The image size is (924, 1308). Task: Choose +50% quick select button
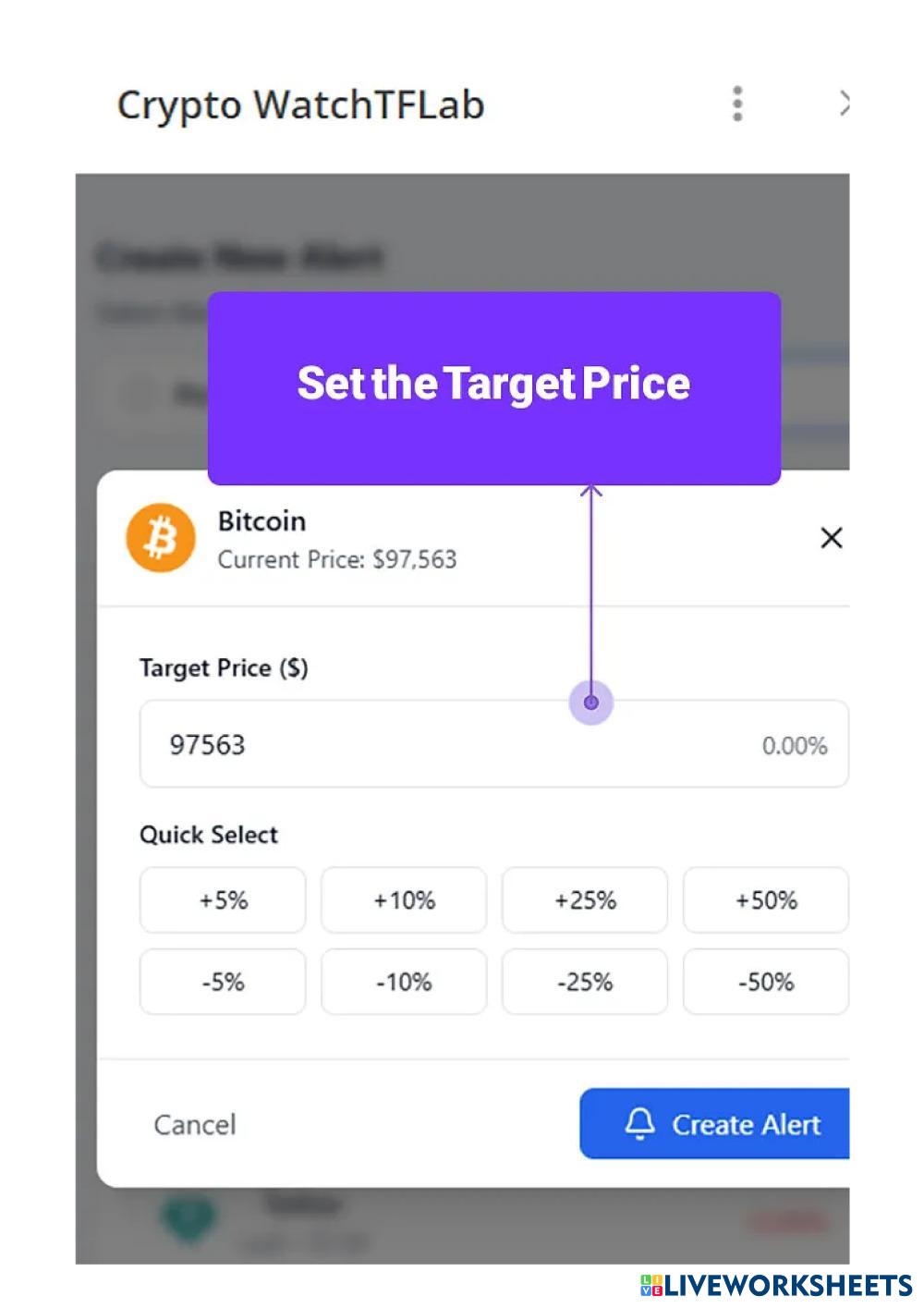coord(765,900)
